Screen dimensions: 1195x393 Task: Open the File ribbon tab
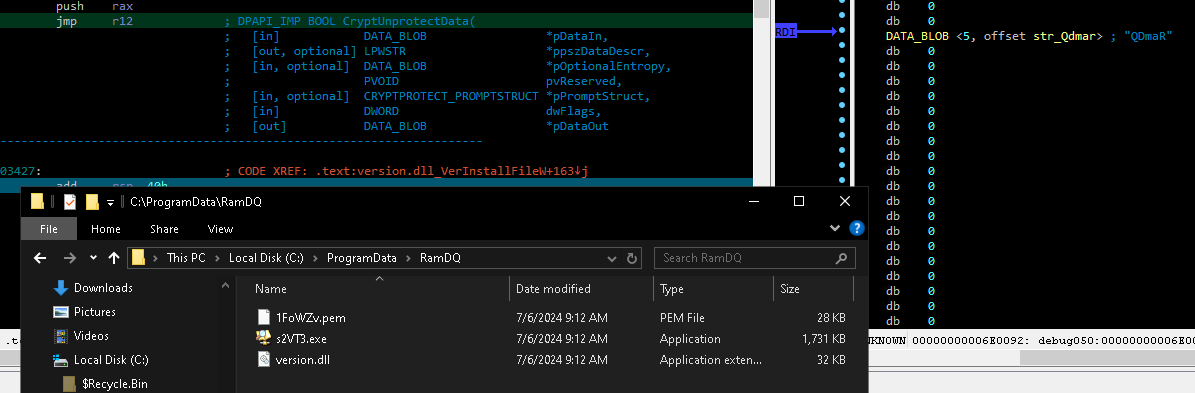point(49,228)
